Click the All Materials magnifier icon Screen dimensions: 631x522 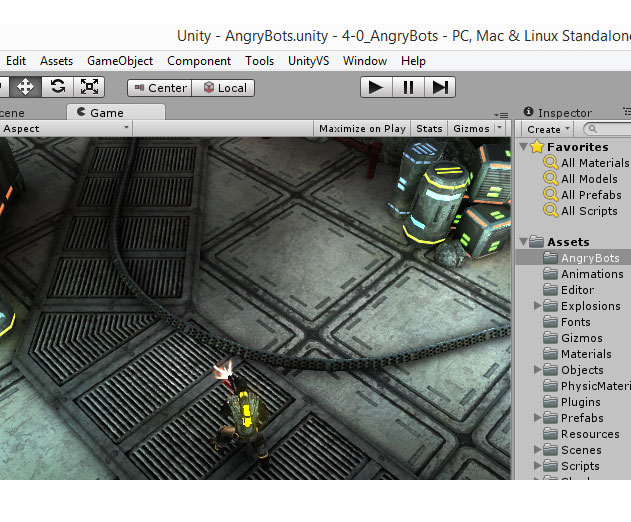551,162
